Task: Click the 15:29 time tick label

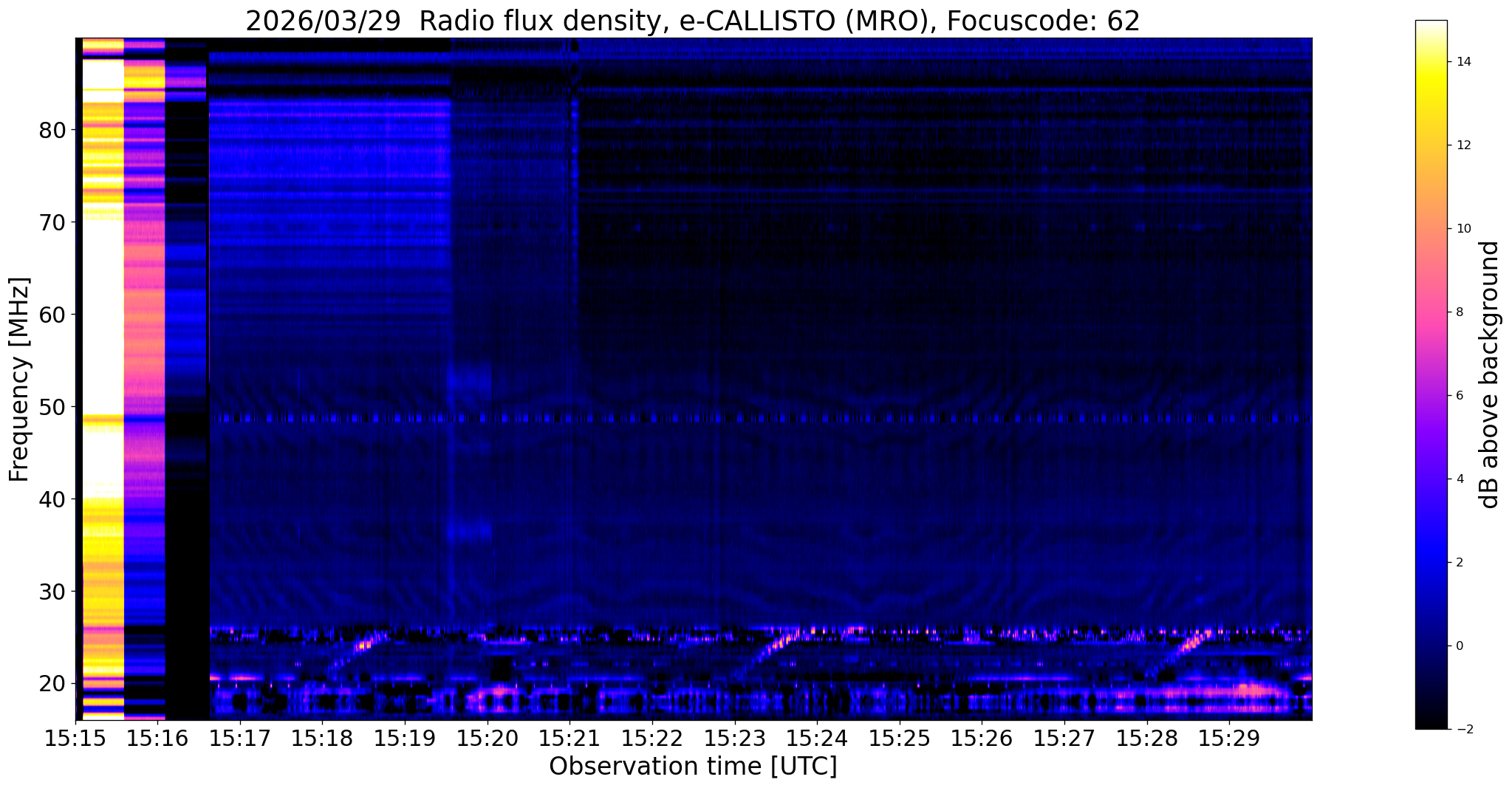Action: [x=1229, y=738]
